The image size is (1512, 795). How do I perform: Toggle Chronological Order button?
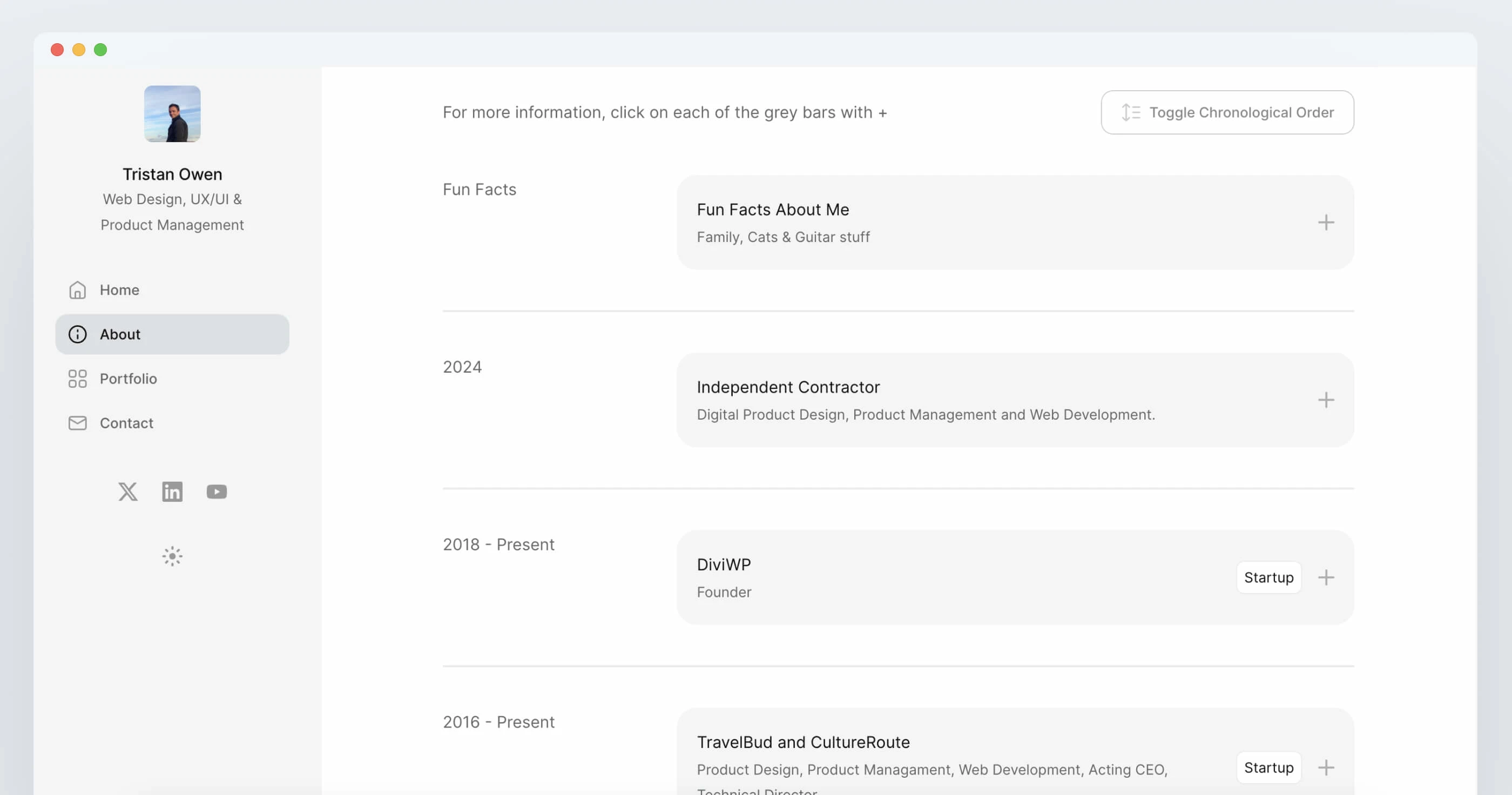point(1227,112)
